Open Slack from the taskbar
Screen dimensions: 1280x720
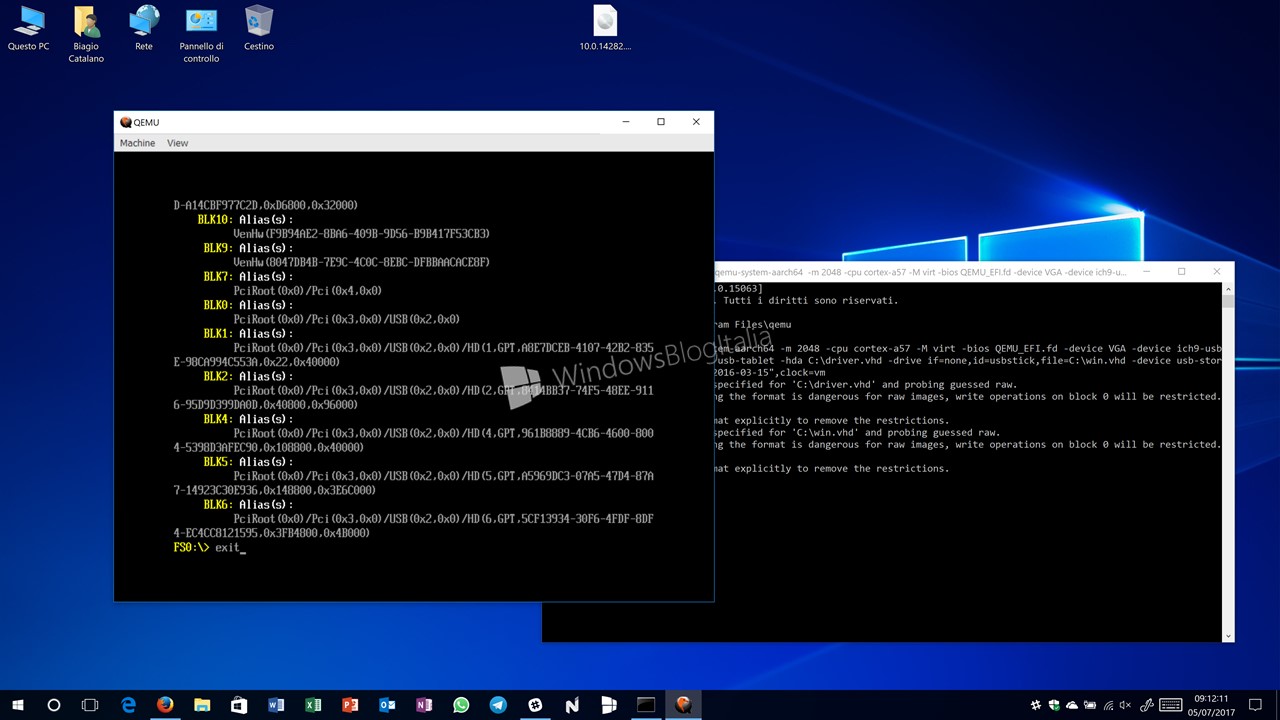tap(535, 705)
